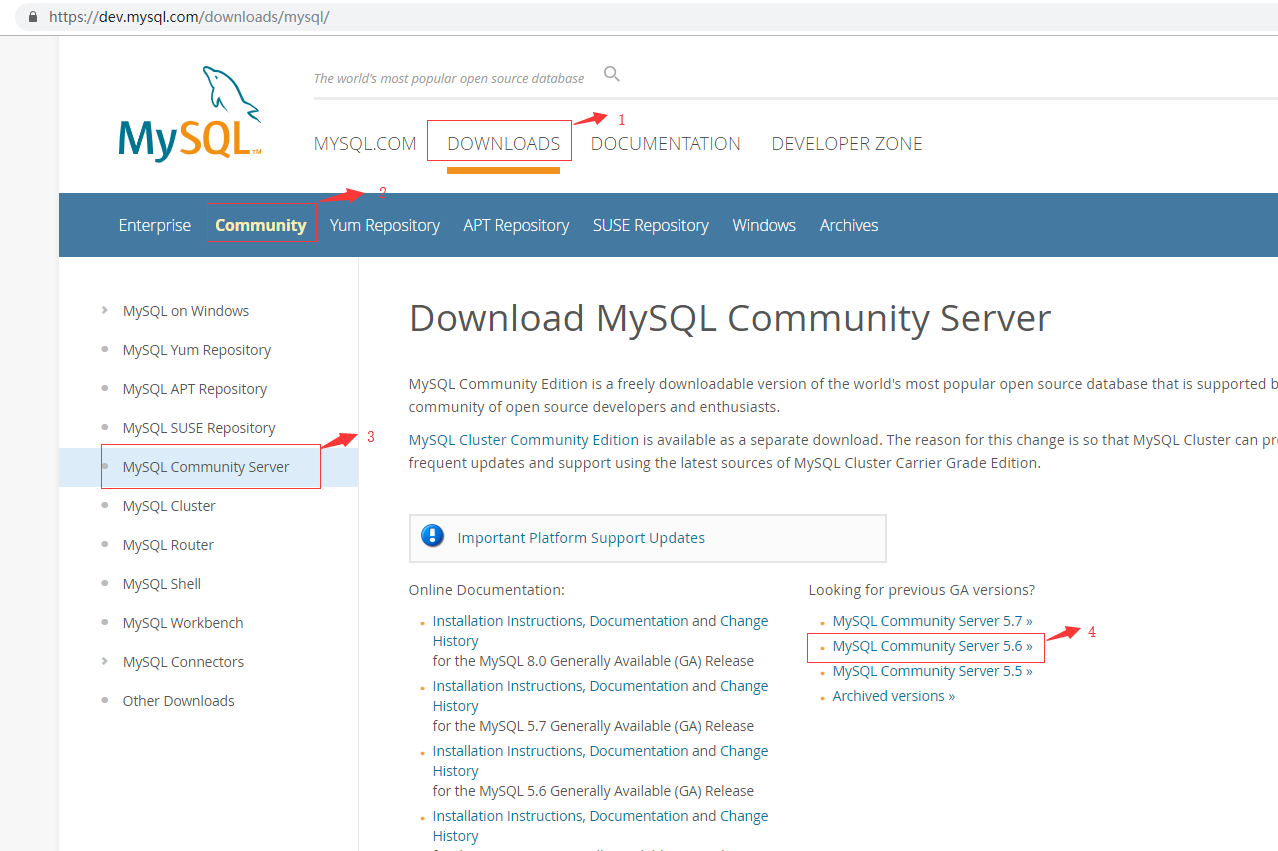The width and height of the screenshot is (1278, 851).
Task: Expand the MySQL Connectors arrow
Action: click(104, 661)
